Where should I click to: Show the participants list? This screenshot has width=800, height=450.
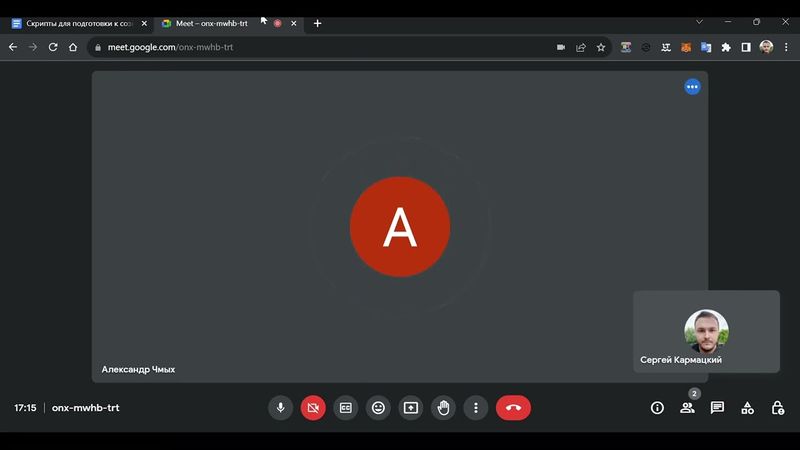687,408
